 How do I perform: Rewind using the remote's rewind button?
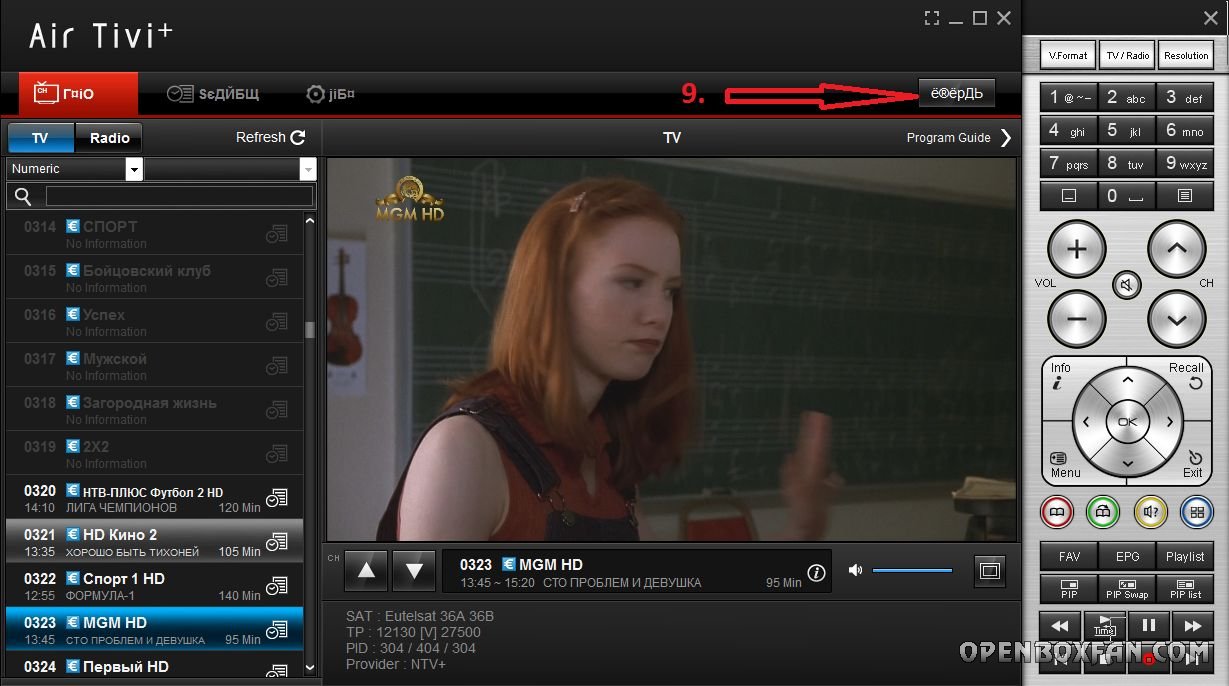(x=1060, y=625)
